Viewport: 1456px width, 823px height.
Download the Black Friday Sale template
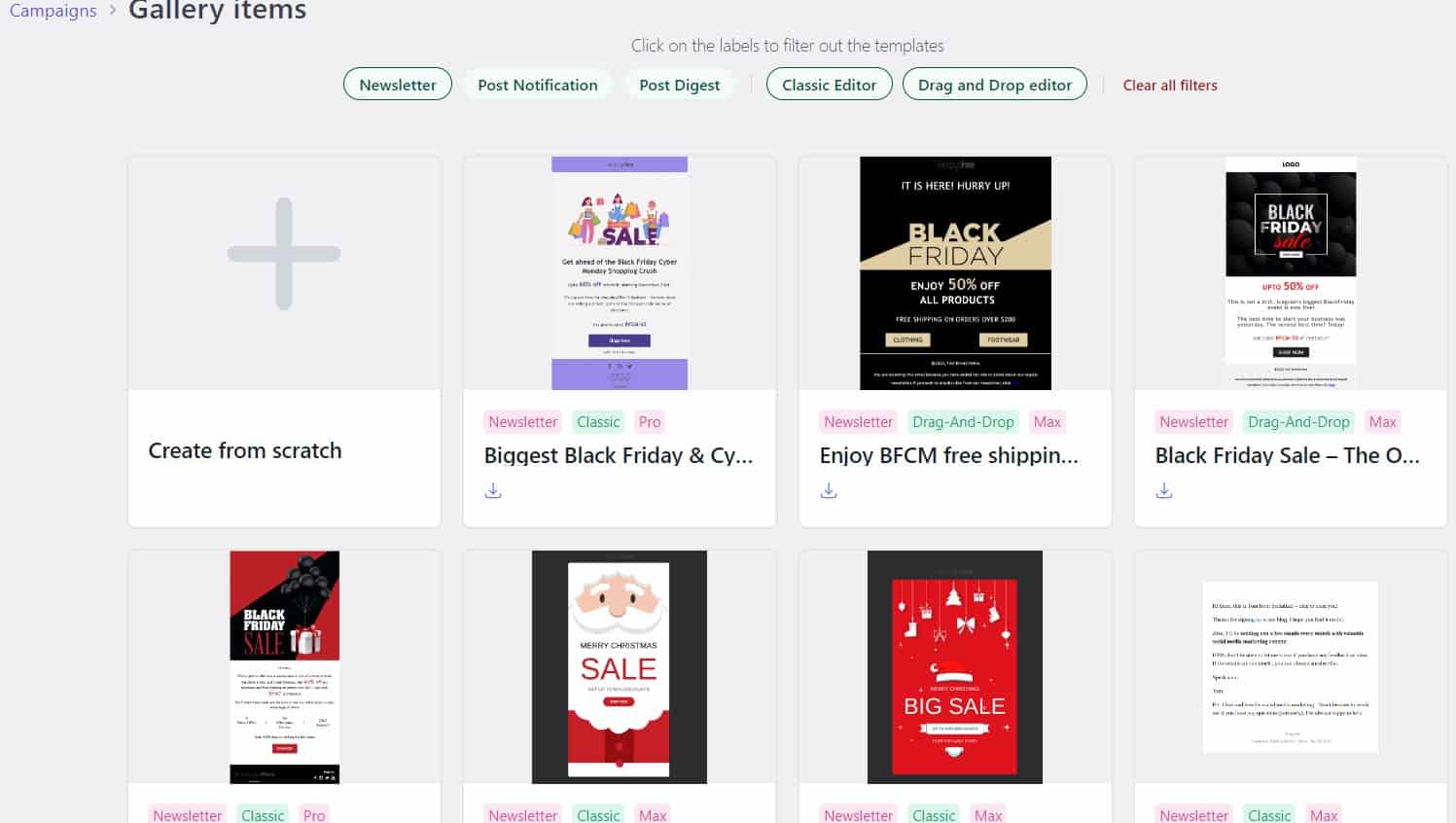pos(1164,490)
